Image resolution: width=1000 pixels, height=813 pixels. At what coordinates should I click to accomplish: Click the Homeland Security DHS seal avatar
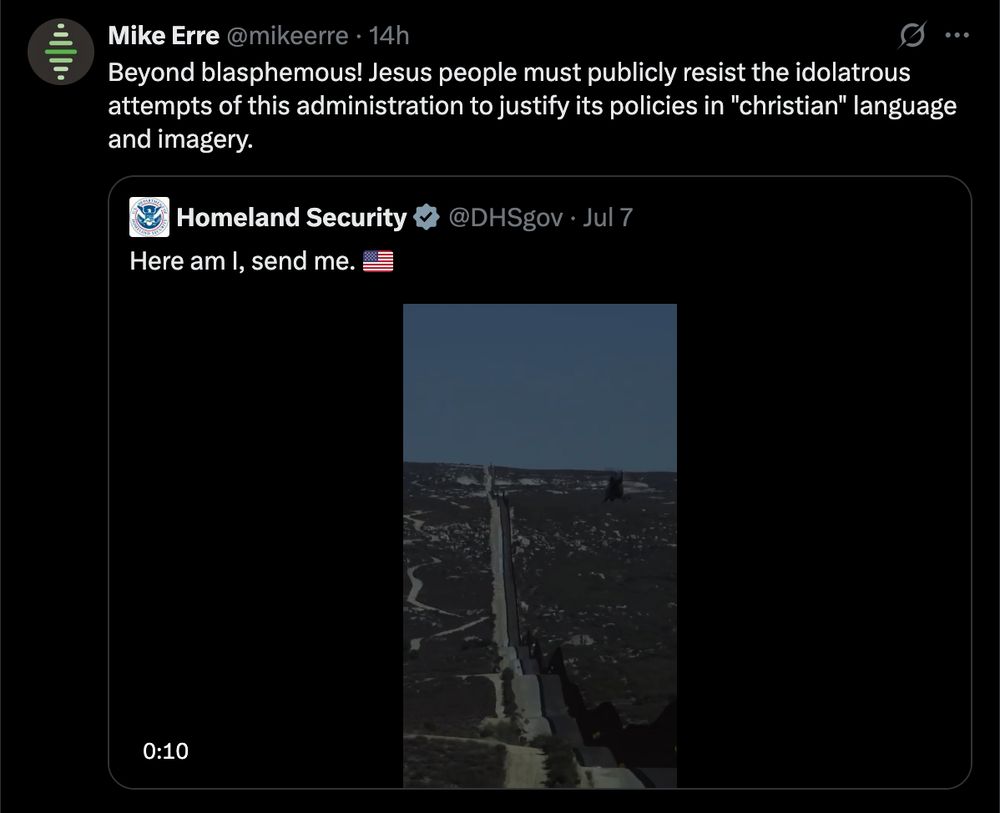pyautogui.click(x=149, y=215)
